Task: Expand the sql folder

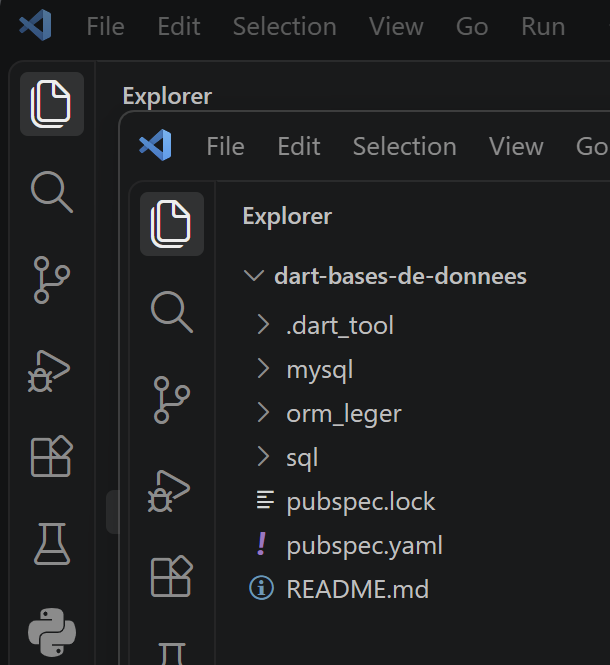Action: coord(263,457)
